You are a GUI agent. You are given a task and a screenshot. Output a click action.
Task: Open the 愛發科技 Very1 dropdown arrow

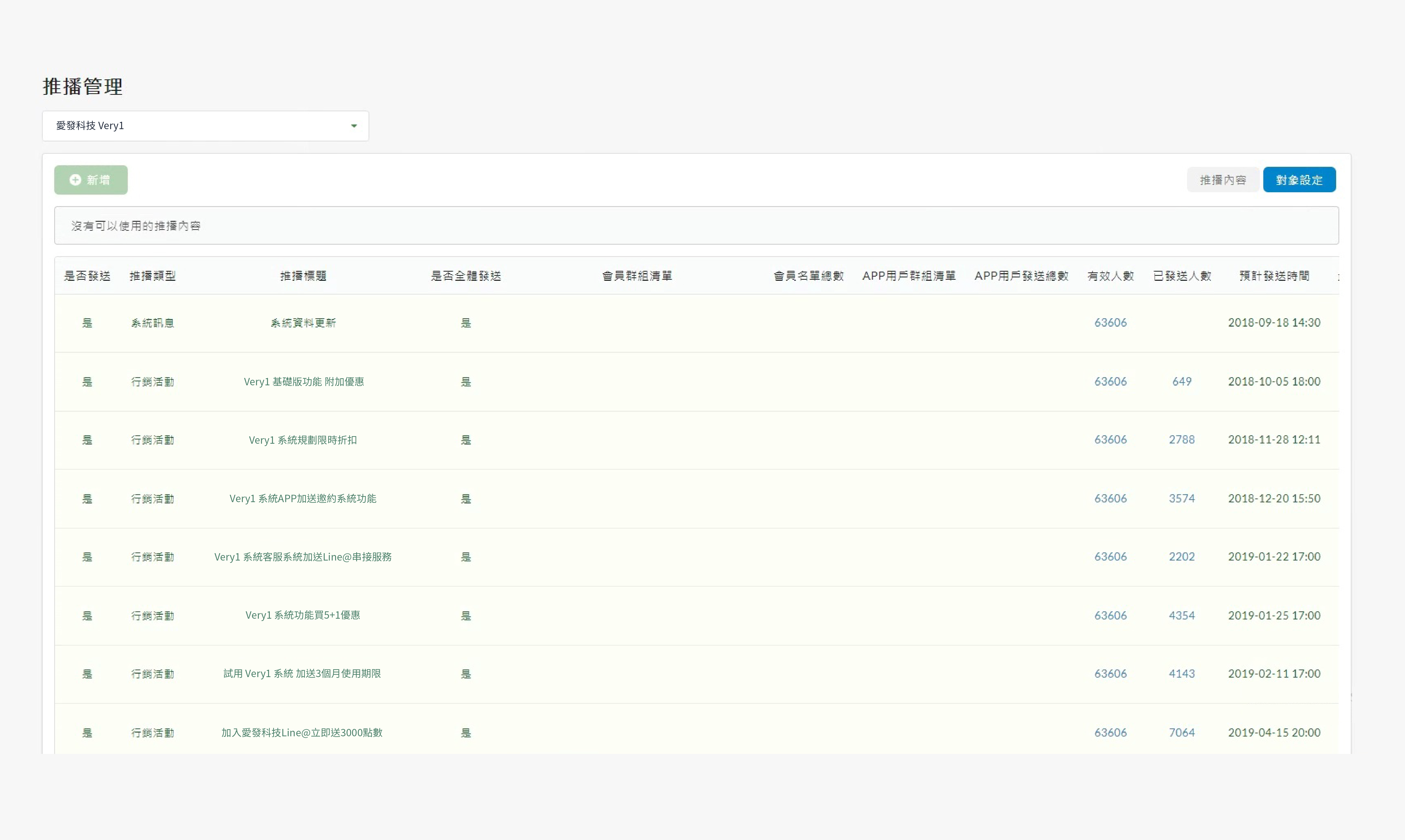[x=354, y=126]
